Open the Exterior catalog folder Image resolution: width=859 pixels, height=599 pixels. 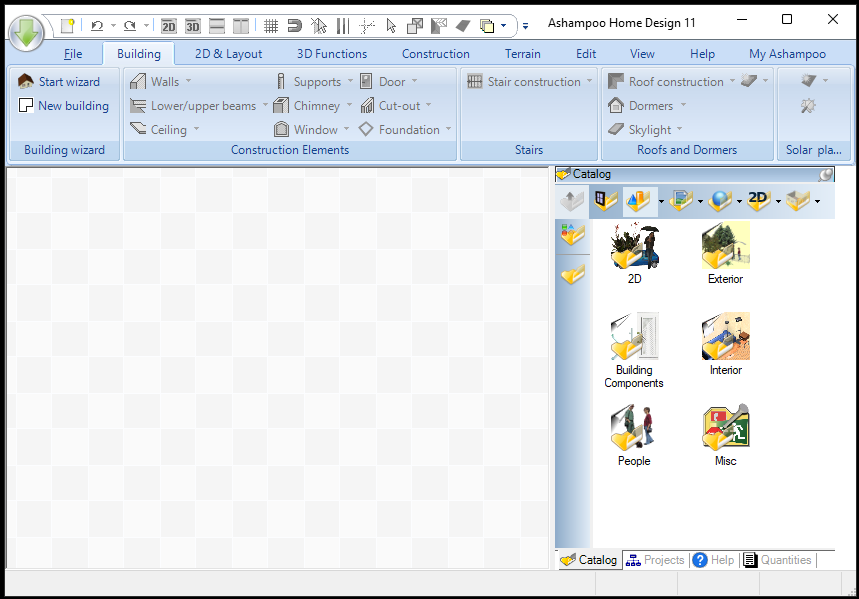(725, 253)
